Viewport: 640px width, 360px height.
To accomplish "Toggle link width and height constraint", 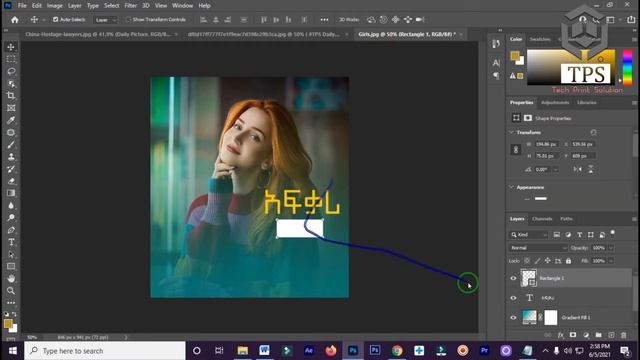I will [x=516, y=150].
